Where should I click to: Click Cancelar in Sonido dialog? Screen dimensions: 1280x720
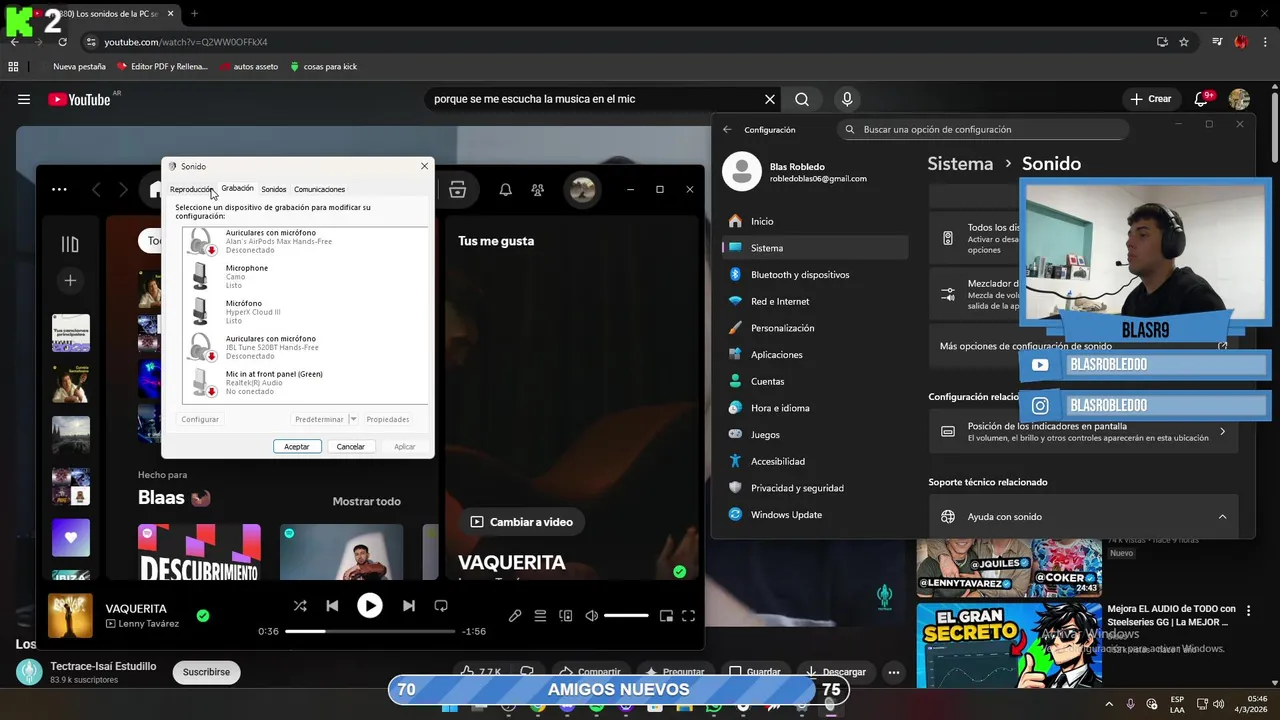click(351, 446)
